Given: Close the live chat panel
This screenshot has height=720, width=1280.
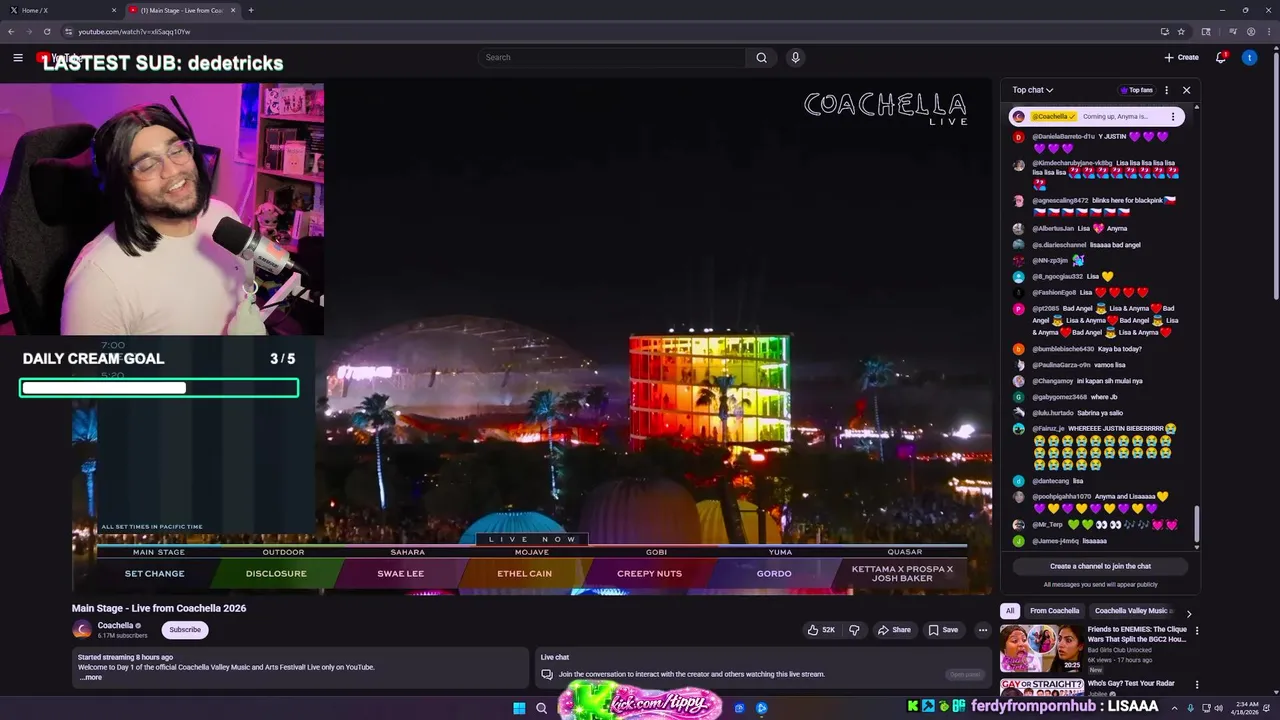Looking at the screenshot, I should (1186, 90).
